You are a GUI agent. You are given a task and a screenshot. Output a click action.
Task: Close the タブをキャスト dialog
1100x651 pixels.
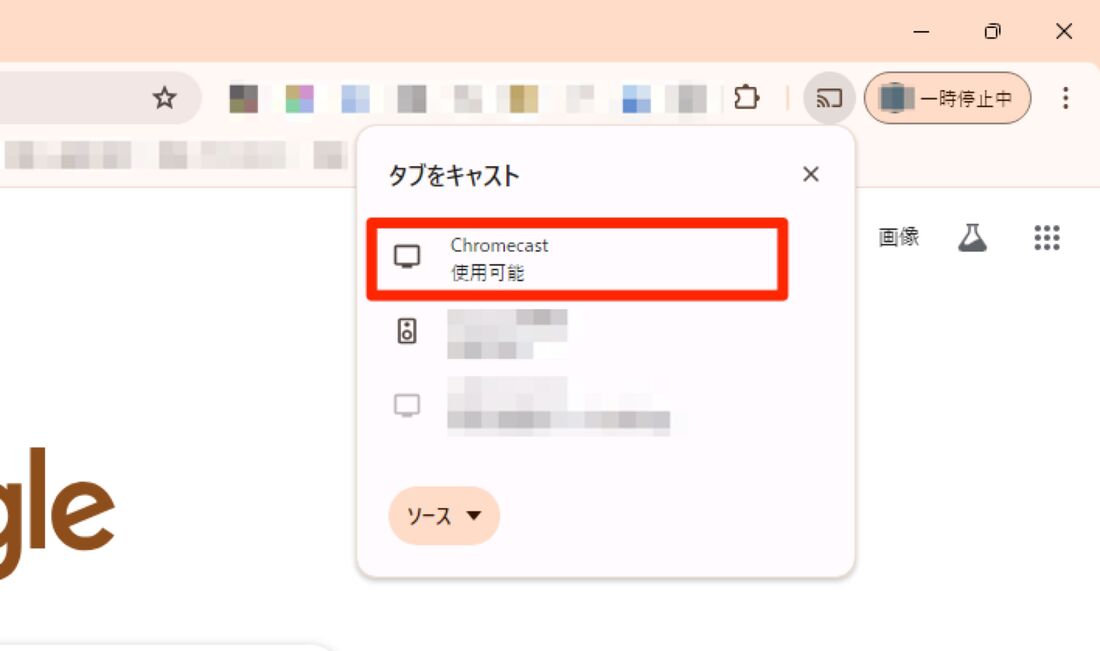pos(810,174)
